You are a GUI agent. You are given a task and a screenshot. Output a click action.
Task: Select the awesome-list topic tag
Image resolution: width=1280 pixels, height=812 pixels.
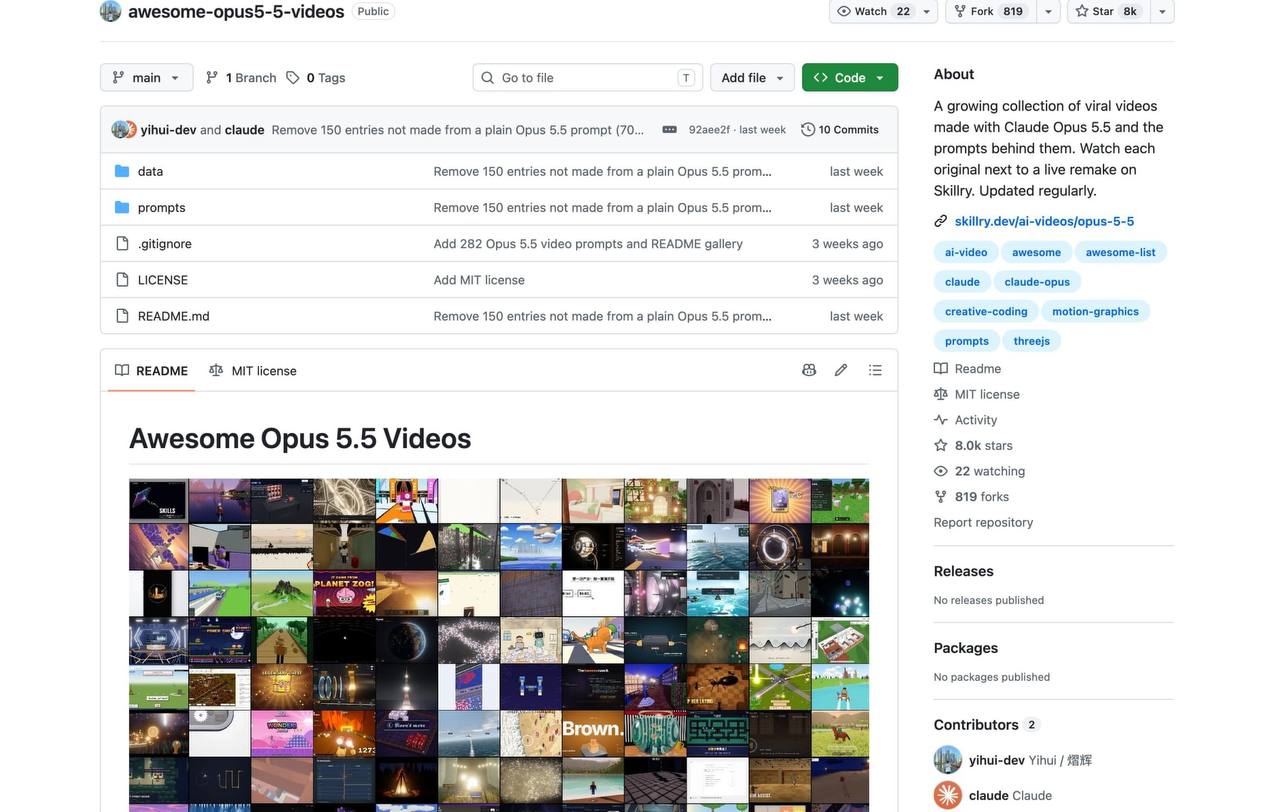point(1120,252)
